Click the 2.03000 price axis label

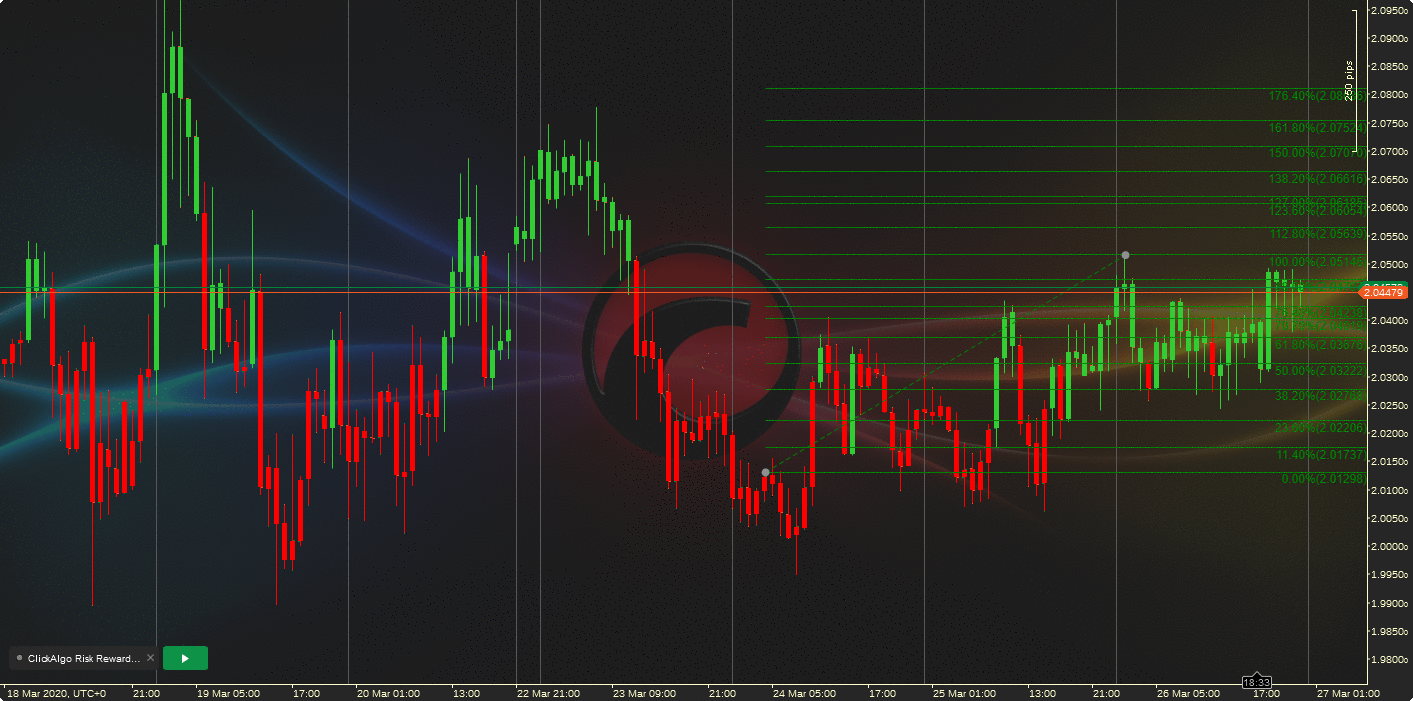pyautogui.click(x=1389, y=377)
